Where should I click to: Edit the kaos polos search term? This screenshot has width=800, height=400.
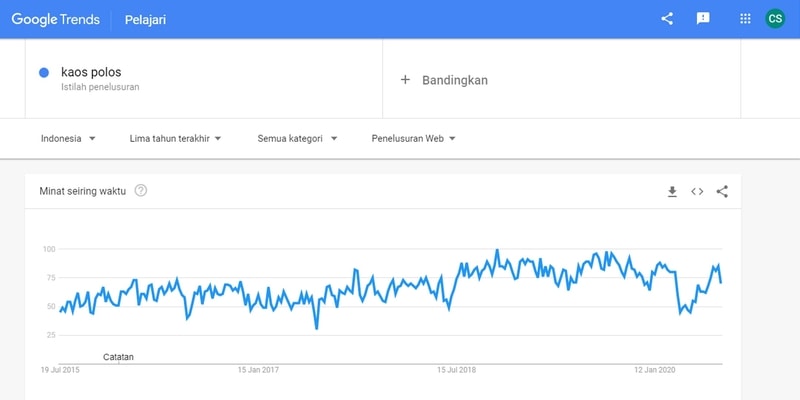point(91,72)
